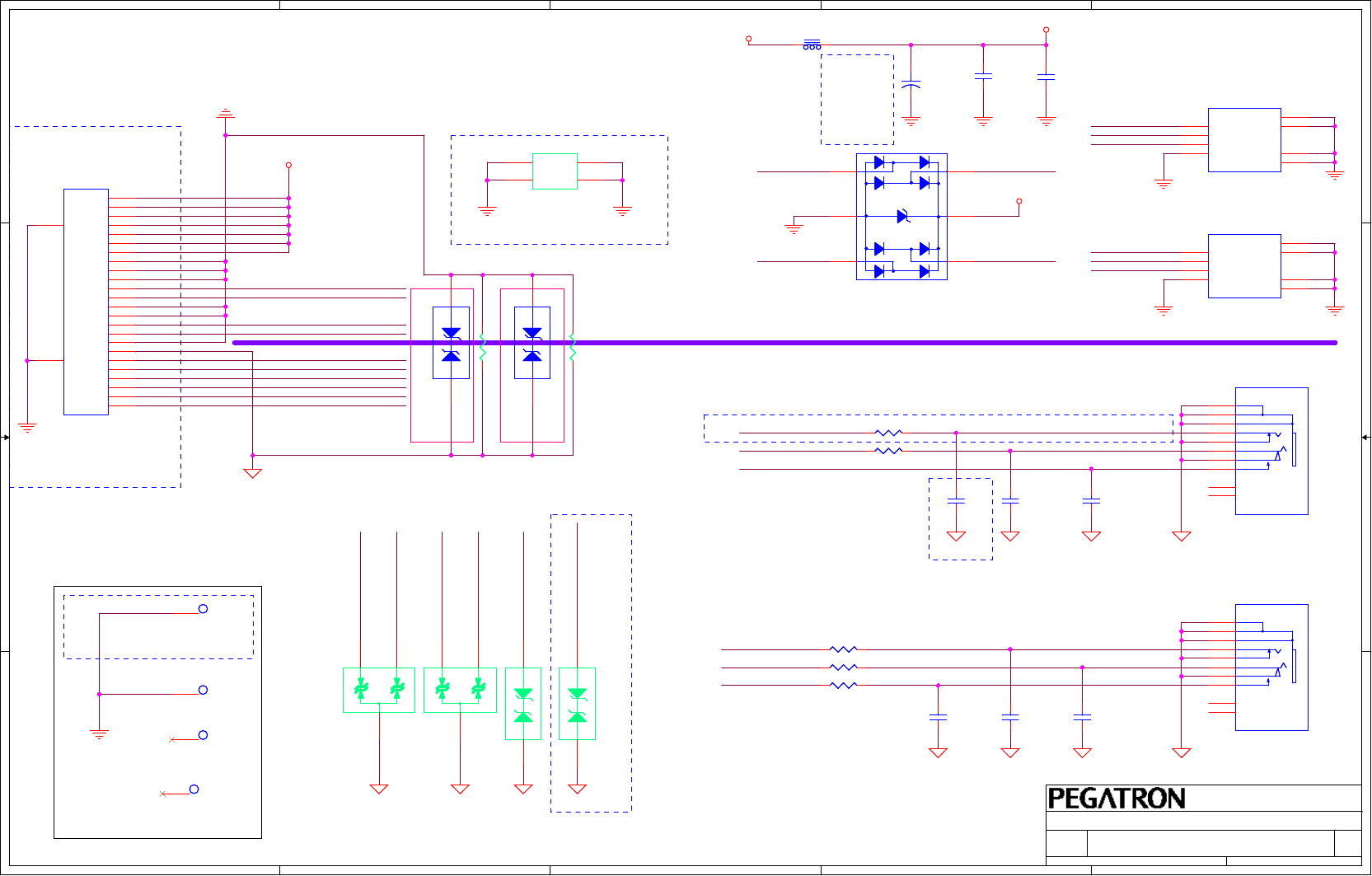Select the polarized capacitor with the curved plate
Viewport: 1372px width, 876px height.
coord(911,85)
